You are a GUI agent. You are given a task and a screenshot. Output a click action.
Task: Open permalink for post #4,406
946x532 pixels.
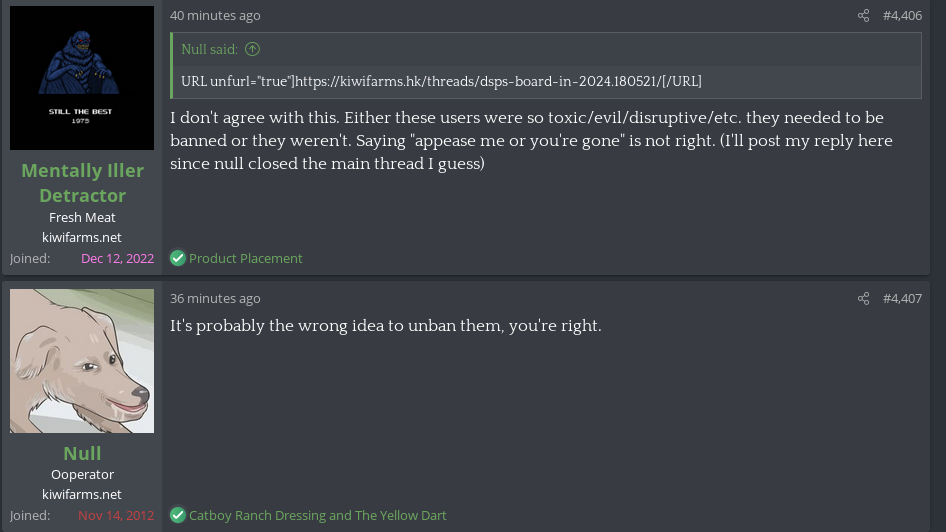[x=902, y=16]
